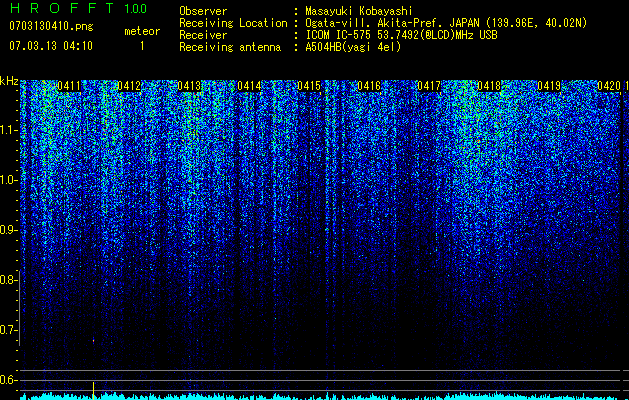The width and height of the screenshot is (629, 400).
Task: Click the 0416 time marker
Action: (x=369, y=86)
